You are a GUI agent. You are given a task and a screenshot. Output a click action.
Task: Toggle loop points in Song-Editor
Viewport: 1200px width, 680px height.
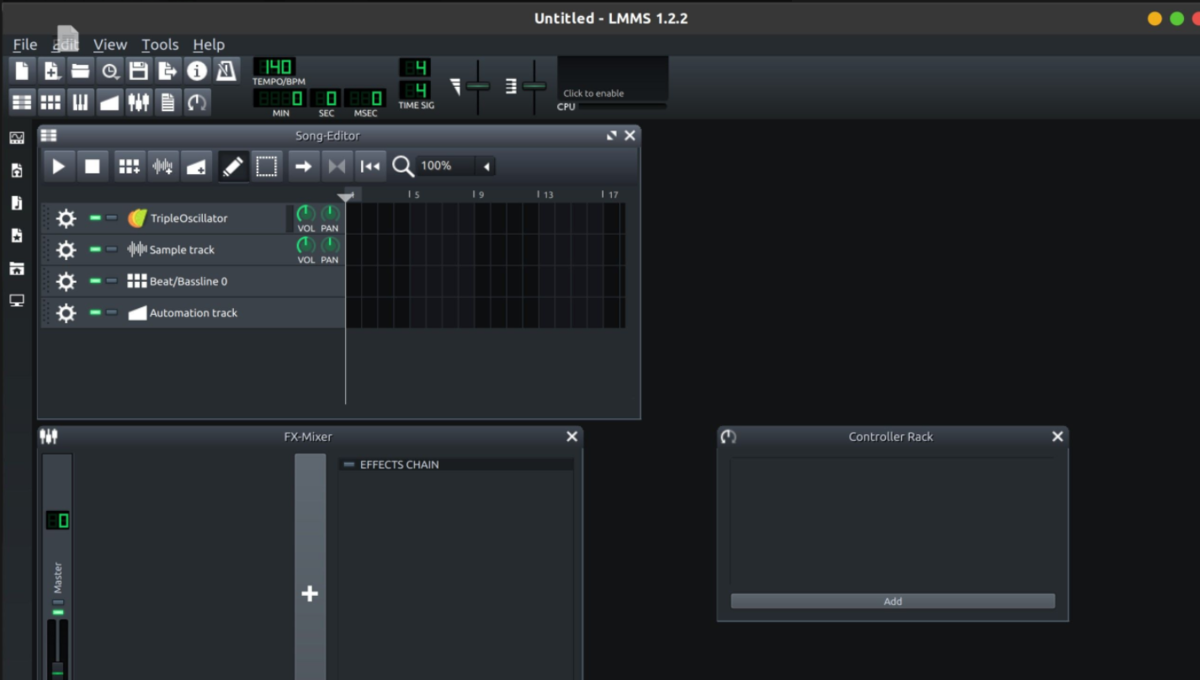(x=337, y=166)
